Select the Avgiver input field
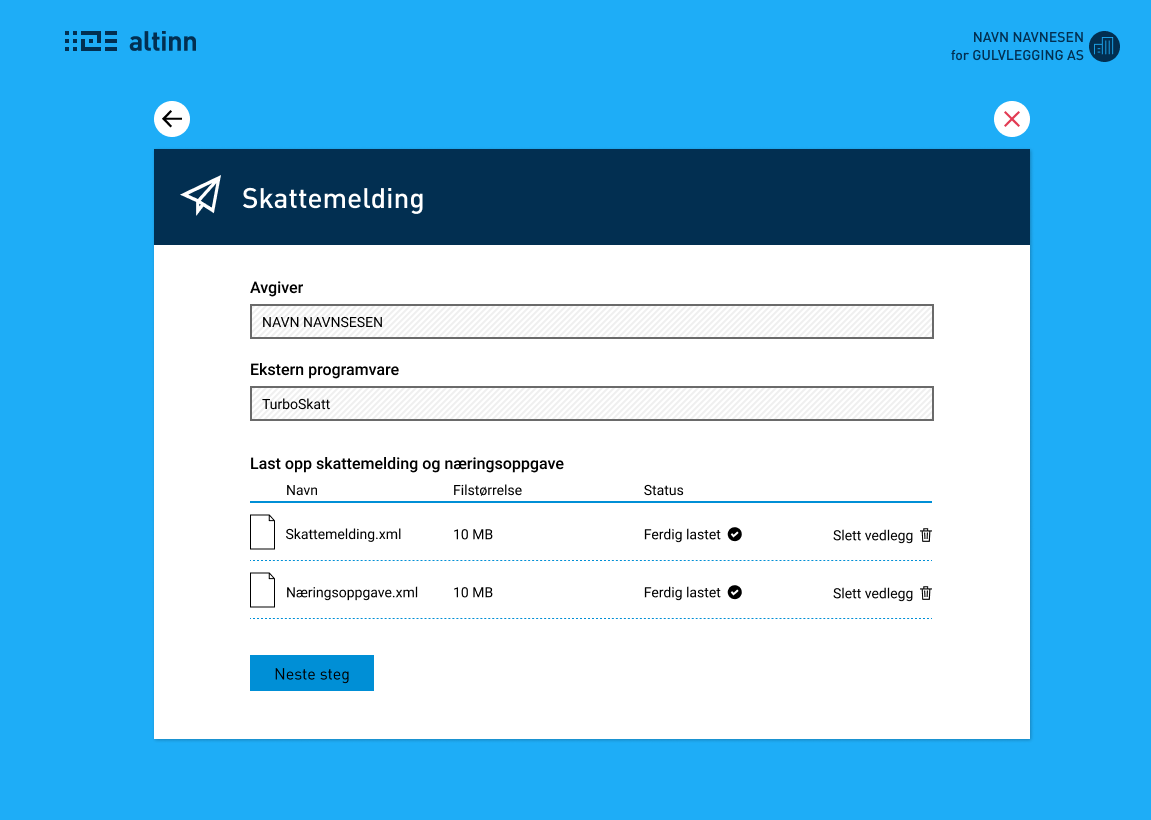The height and width of the screenshot is (820, 1151). pyautogui.click(x=591, y=321)
